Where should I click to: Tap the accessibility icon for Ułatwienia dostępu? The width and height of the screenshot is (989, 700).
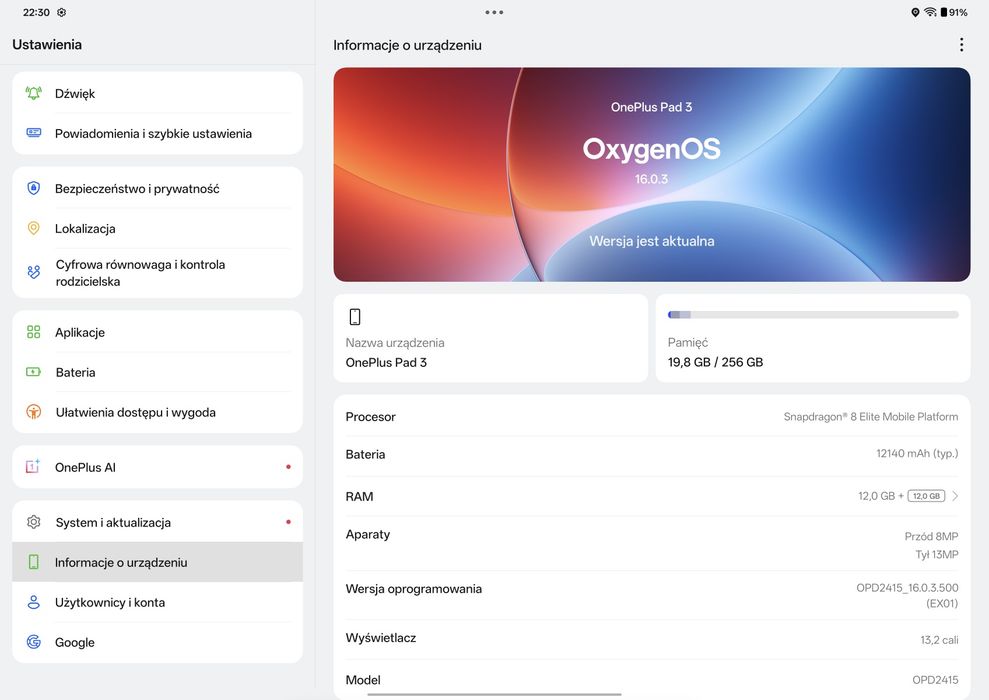tap(33, 412)
